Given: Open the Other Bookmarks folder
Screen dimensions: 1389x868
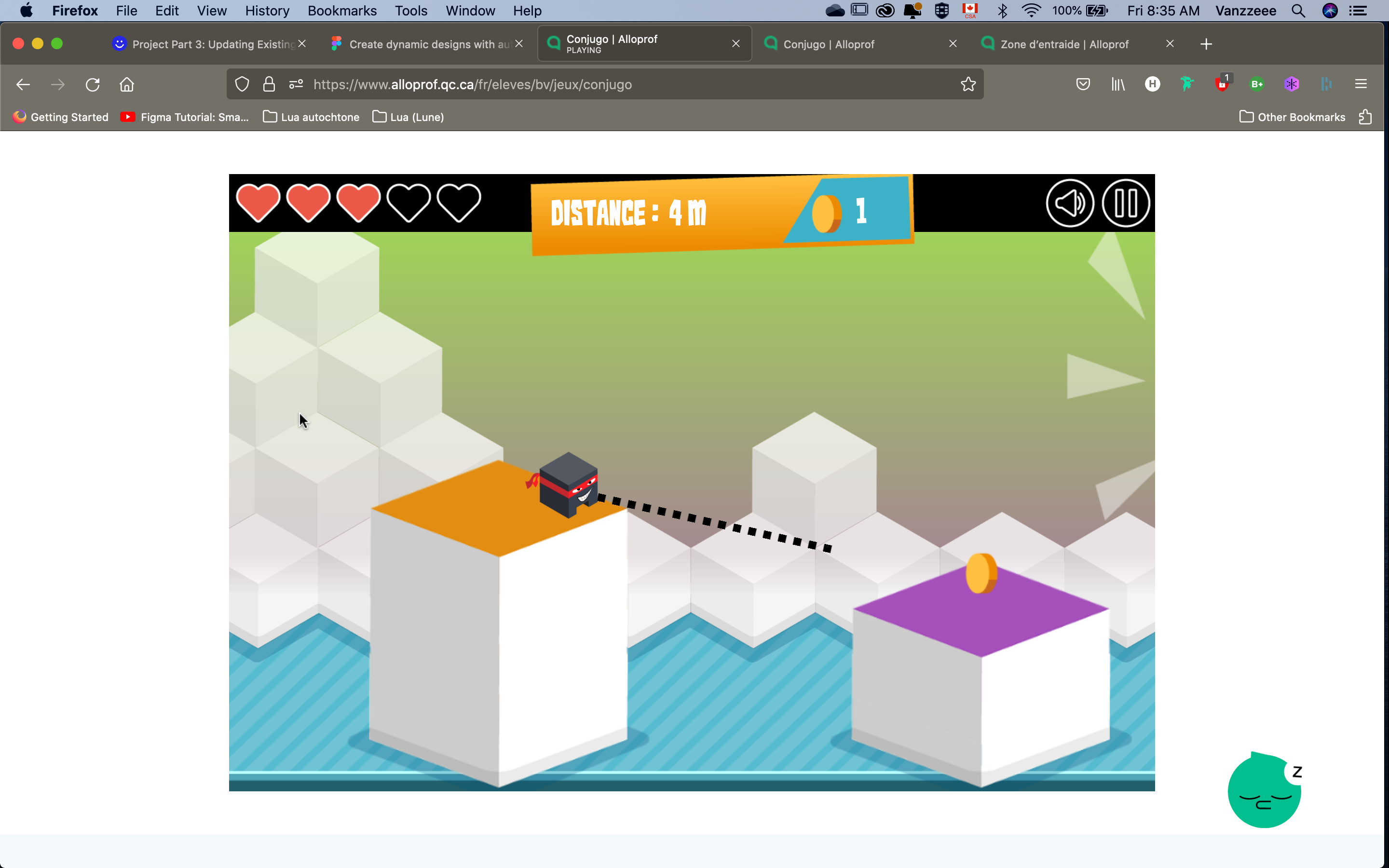Looking at the screenshot, I should 1292,117.
